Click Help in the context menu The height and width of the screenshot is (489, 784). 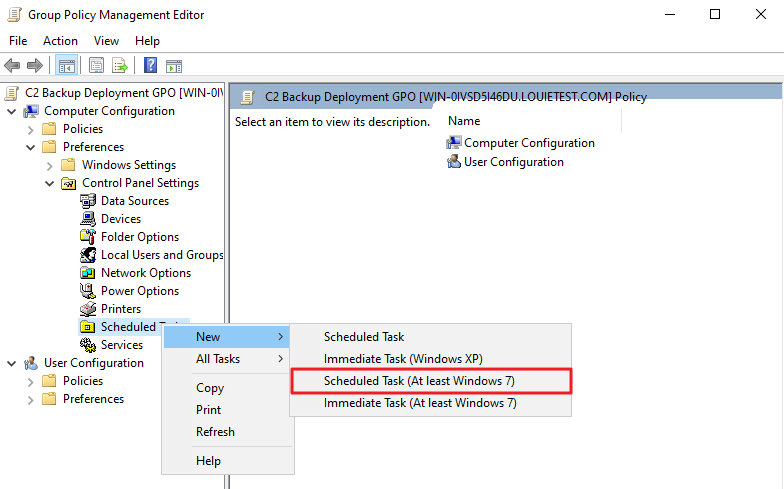(228, 461)
